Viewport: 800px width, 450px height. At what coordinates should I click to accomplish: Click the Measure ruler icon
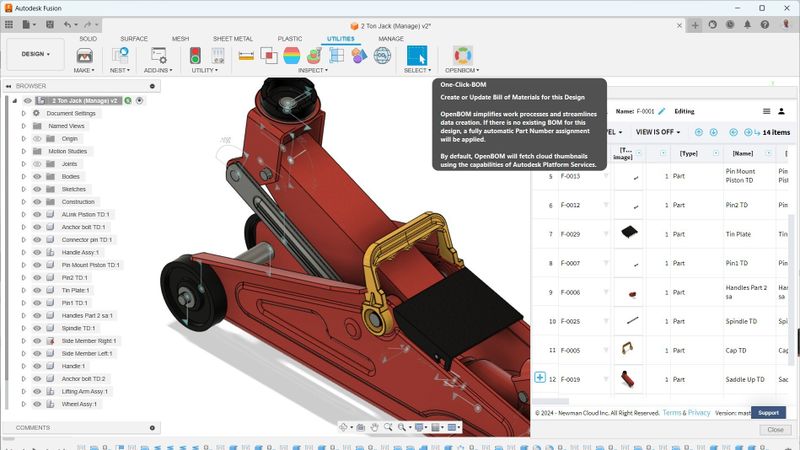[x=246, y=56]
